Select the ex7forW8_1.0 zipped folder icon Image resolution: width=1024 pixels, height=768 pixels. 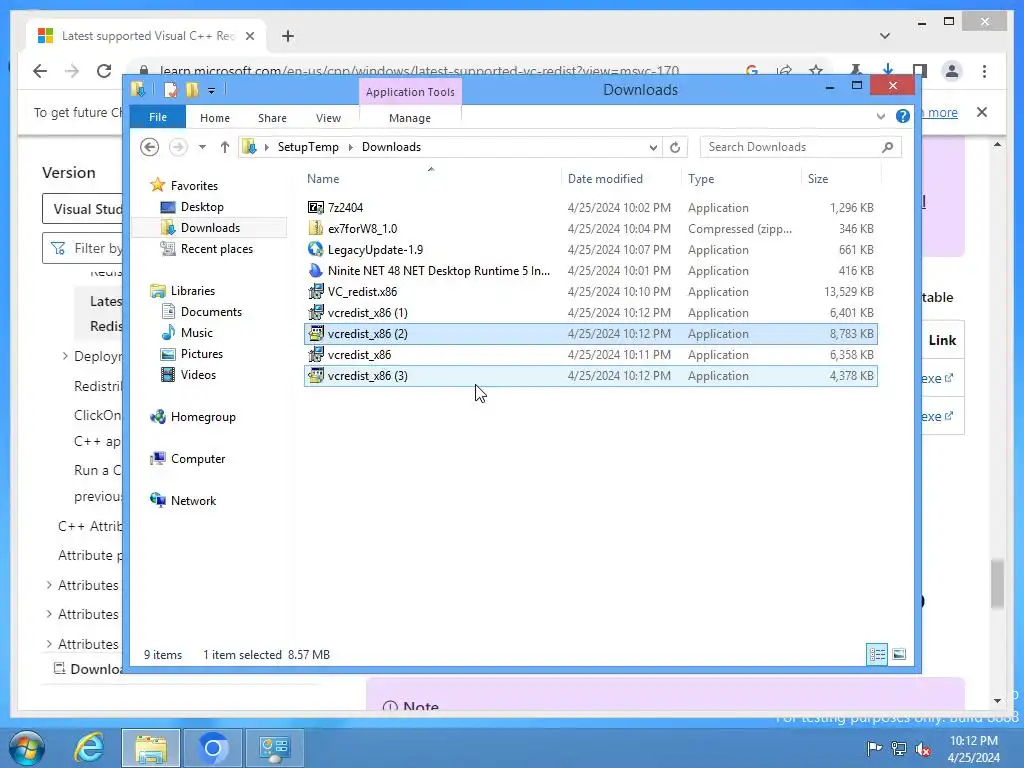[315, 229]
